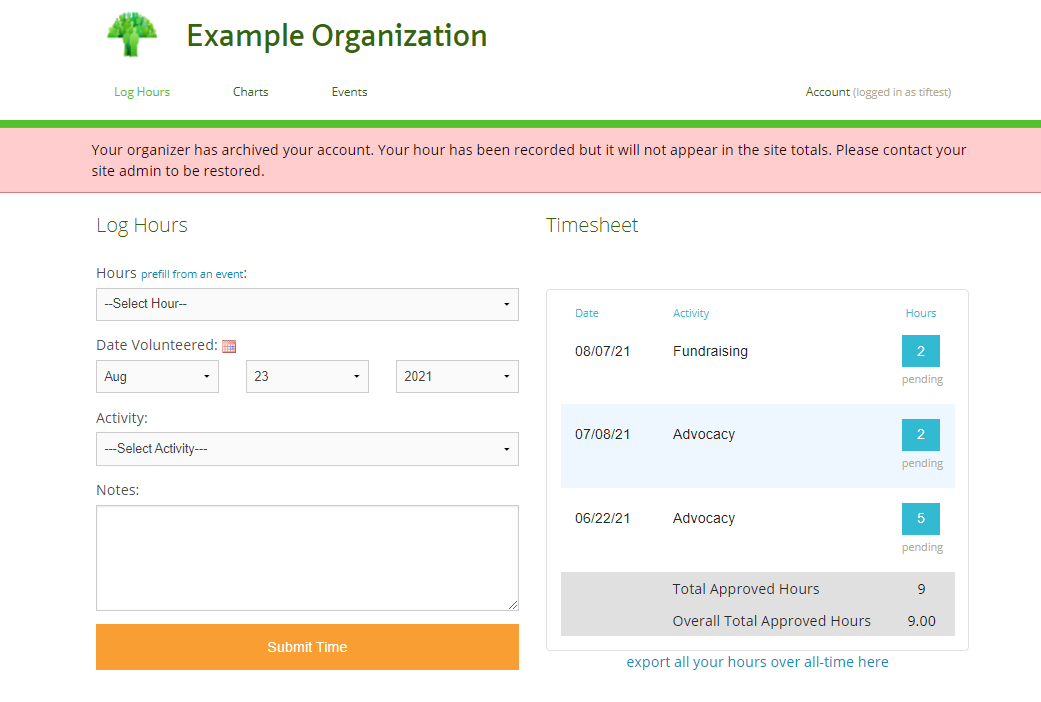
Task: Click the prefill from an event link
Action: tap(192, 274)
